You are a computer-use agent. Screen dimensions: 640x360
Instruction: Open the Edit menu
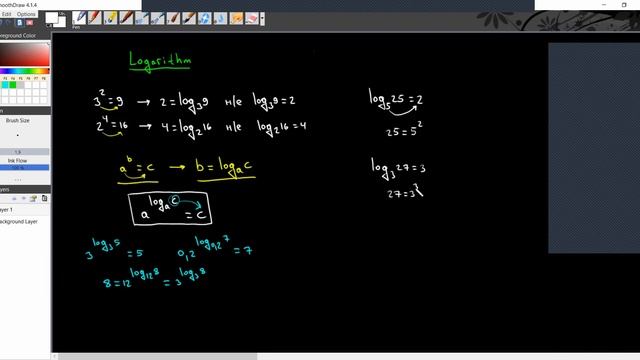pyautogui.click(x=7, y=14)
